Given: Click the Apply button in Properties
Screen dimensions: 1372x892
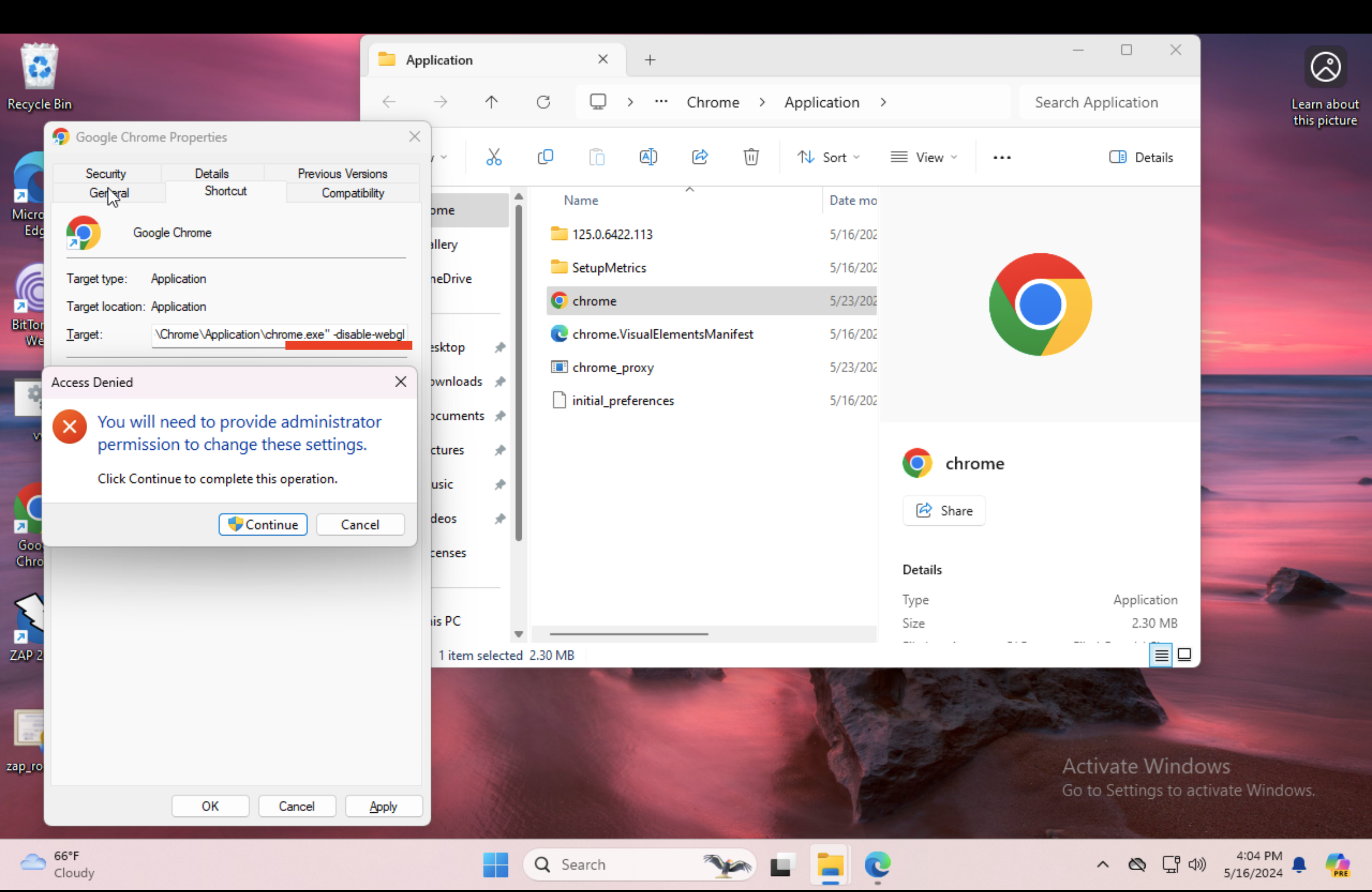Looking at the screenshot, I should [383, 806].
